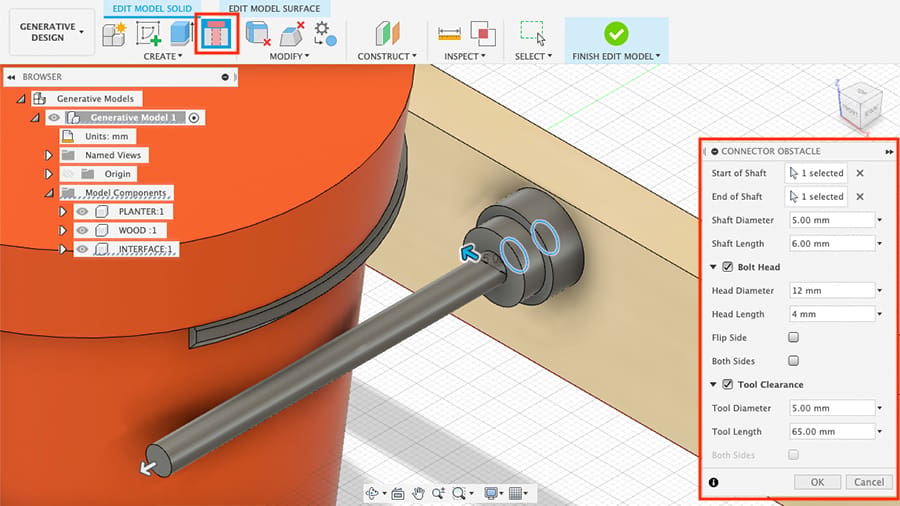Image resolution: width=900 pixels, height=506 pixels.
Task: Select the Create Sketch tool
Action: tap(149, 34)
